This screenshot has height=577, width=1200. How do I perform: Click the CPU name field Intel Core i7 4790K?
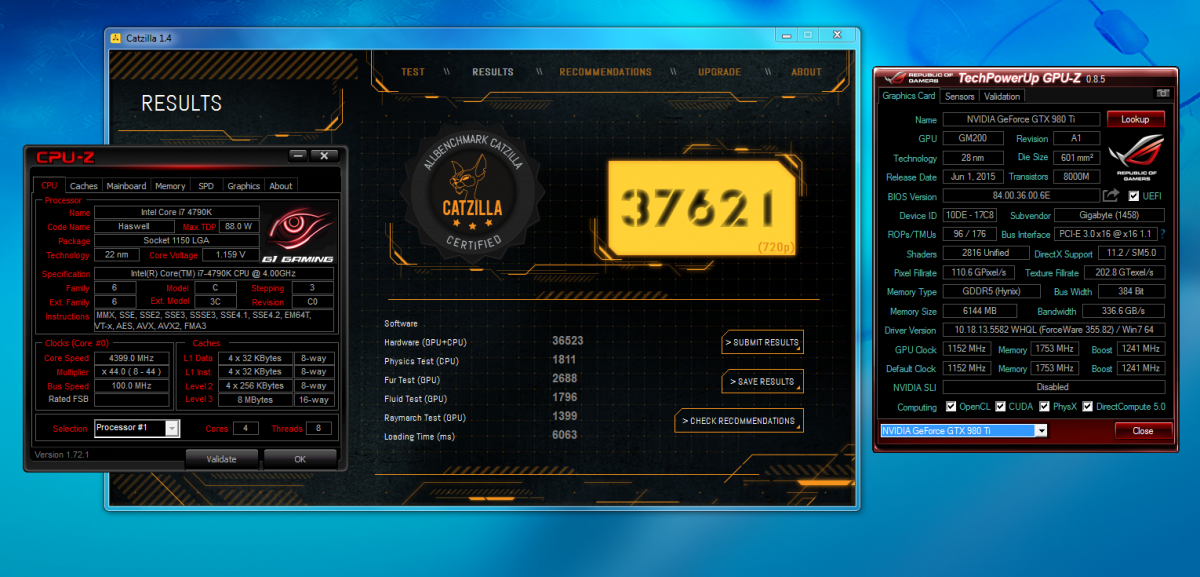click(176, 213)
